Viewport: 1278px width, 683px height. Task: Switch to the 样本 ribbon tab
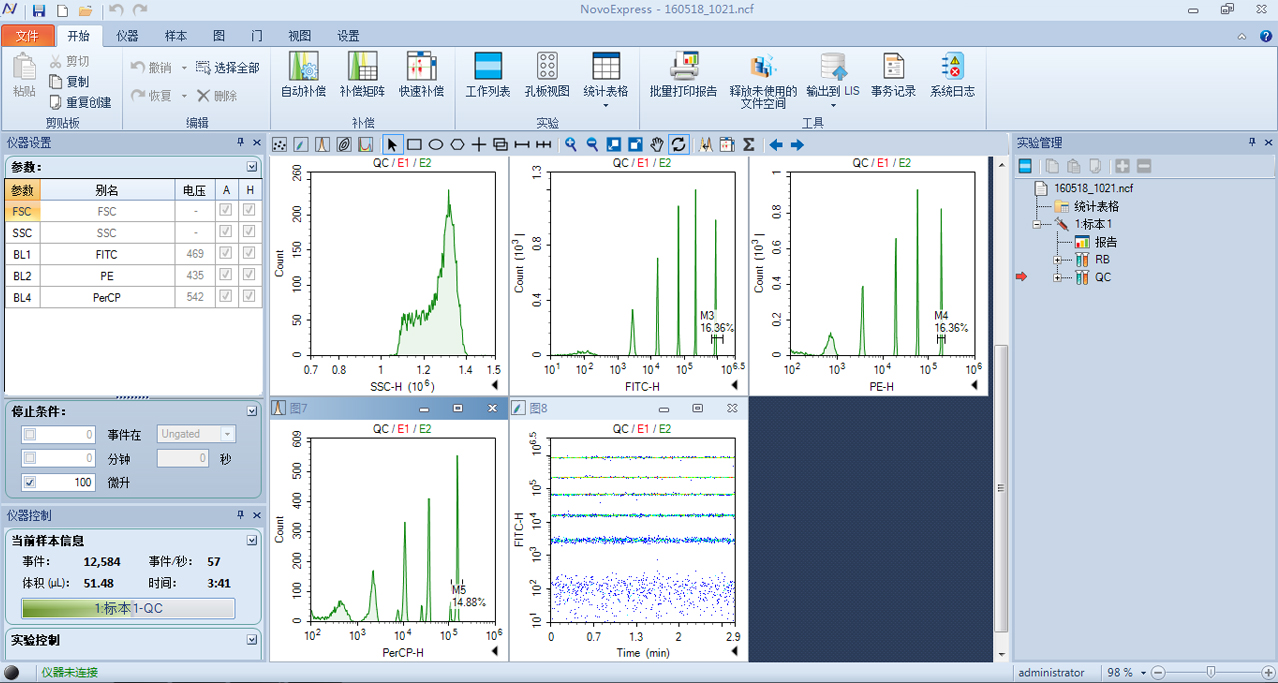(x=176, y=36)
